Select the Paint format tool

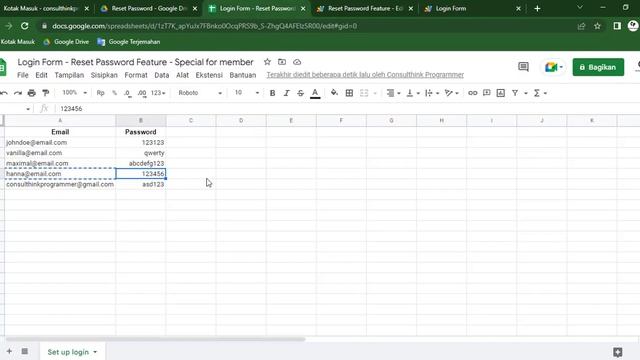tap(46, 93)
